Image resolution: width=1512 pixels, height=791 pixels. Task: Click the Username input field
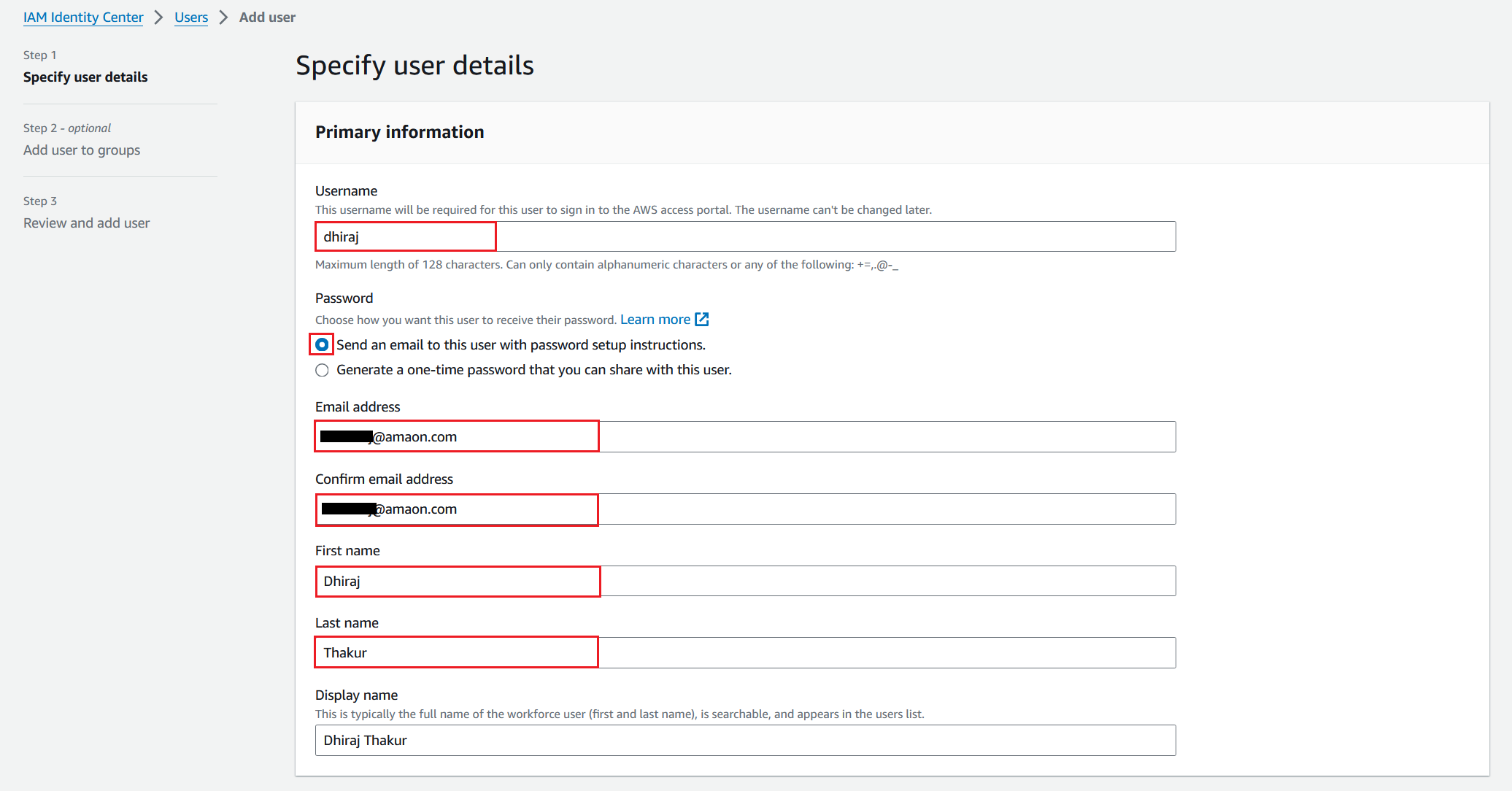click(744, 236)
